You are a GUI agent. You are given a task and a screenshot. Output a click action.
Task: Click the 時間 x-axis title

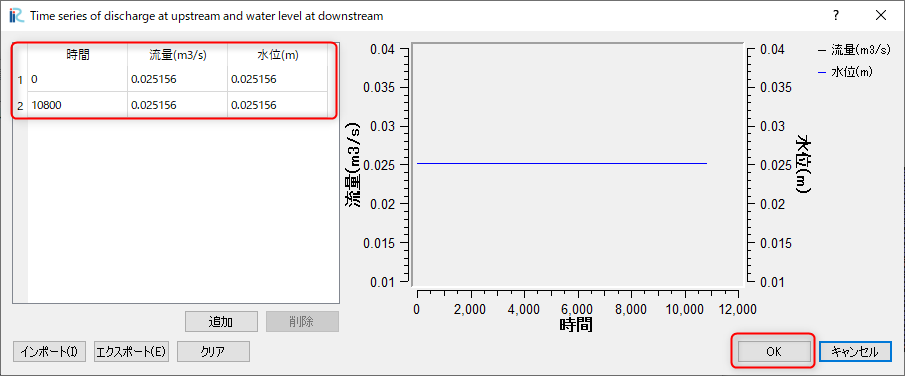pyautogui.click(x=575, y=325)
